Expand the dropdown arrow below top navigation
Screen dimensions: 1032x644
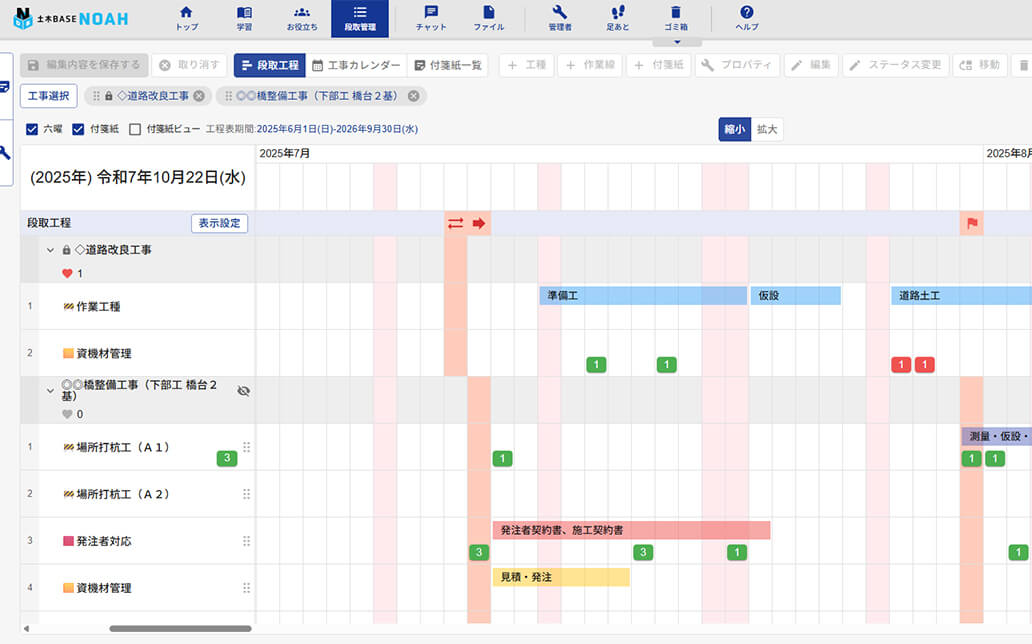click(677, 43)
